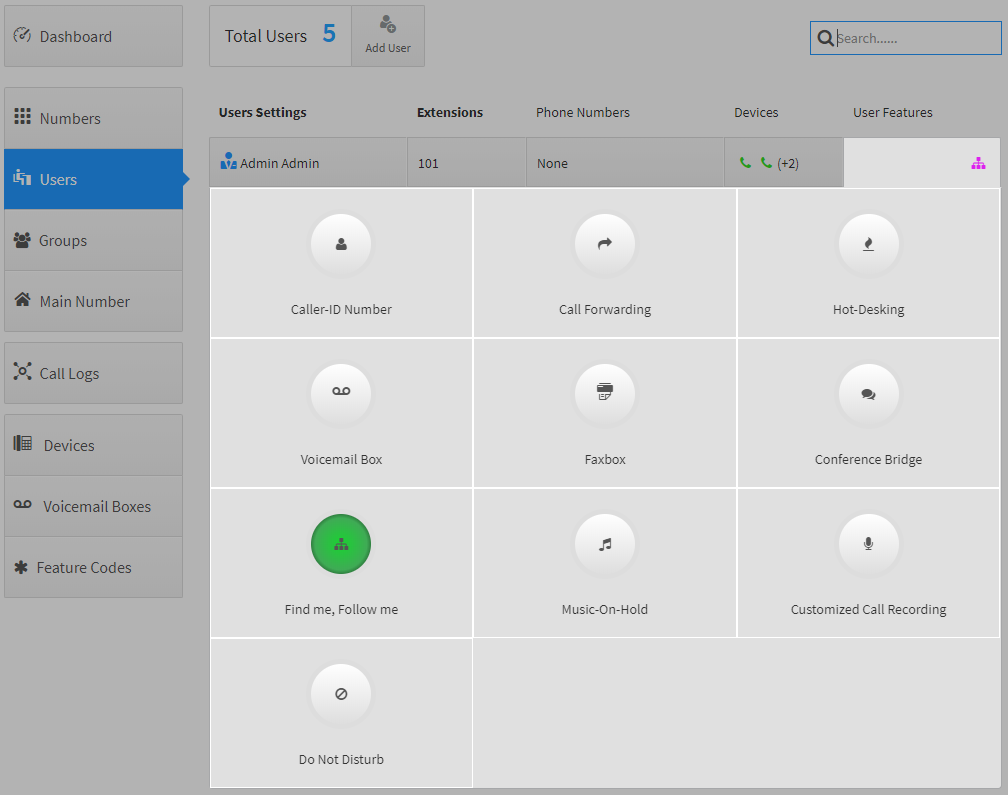The width and height of the screenshot is (1008, 795).
Task: Click the Conference Bridge chat icon
Action: (x=868, y=394)
